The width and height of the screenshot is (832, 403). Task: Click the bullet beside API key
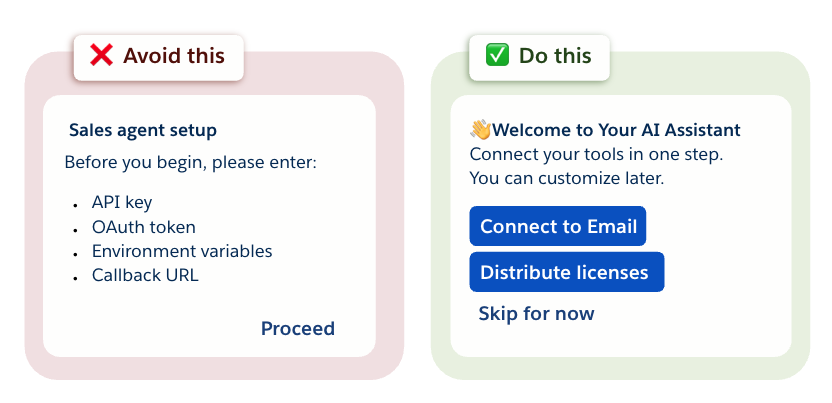pos(75,204)
